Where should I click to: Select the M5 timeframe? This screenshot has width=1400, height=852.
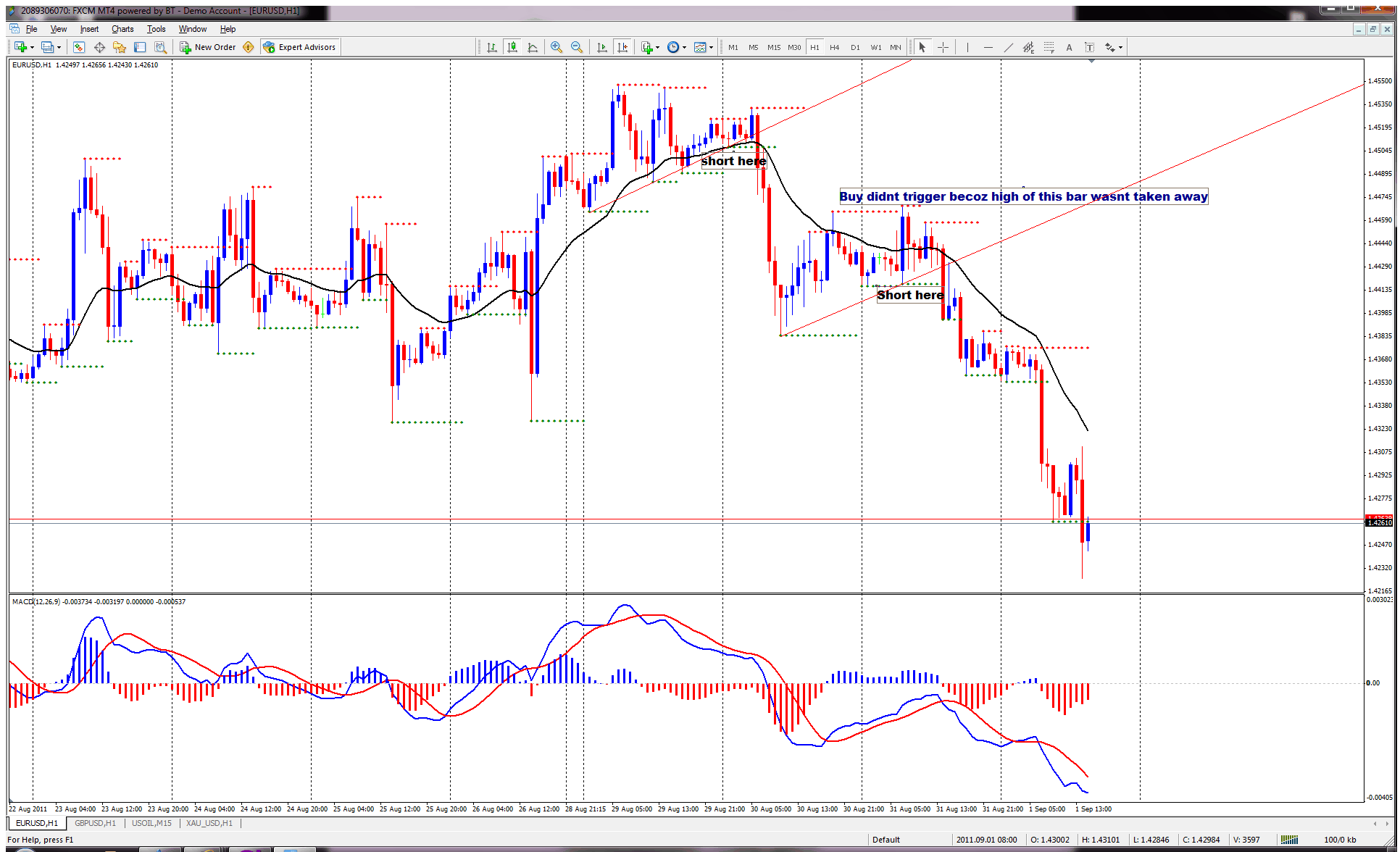pos(754,47)
